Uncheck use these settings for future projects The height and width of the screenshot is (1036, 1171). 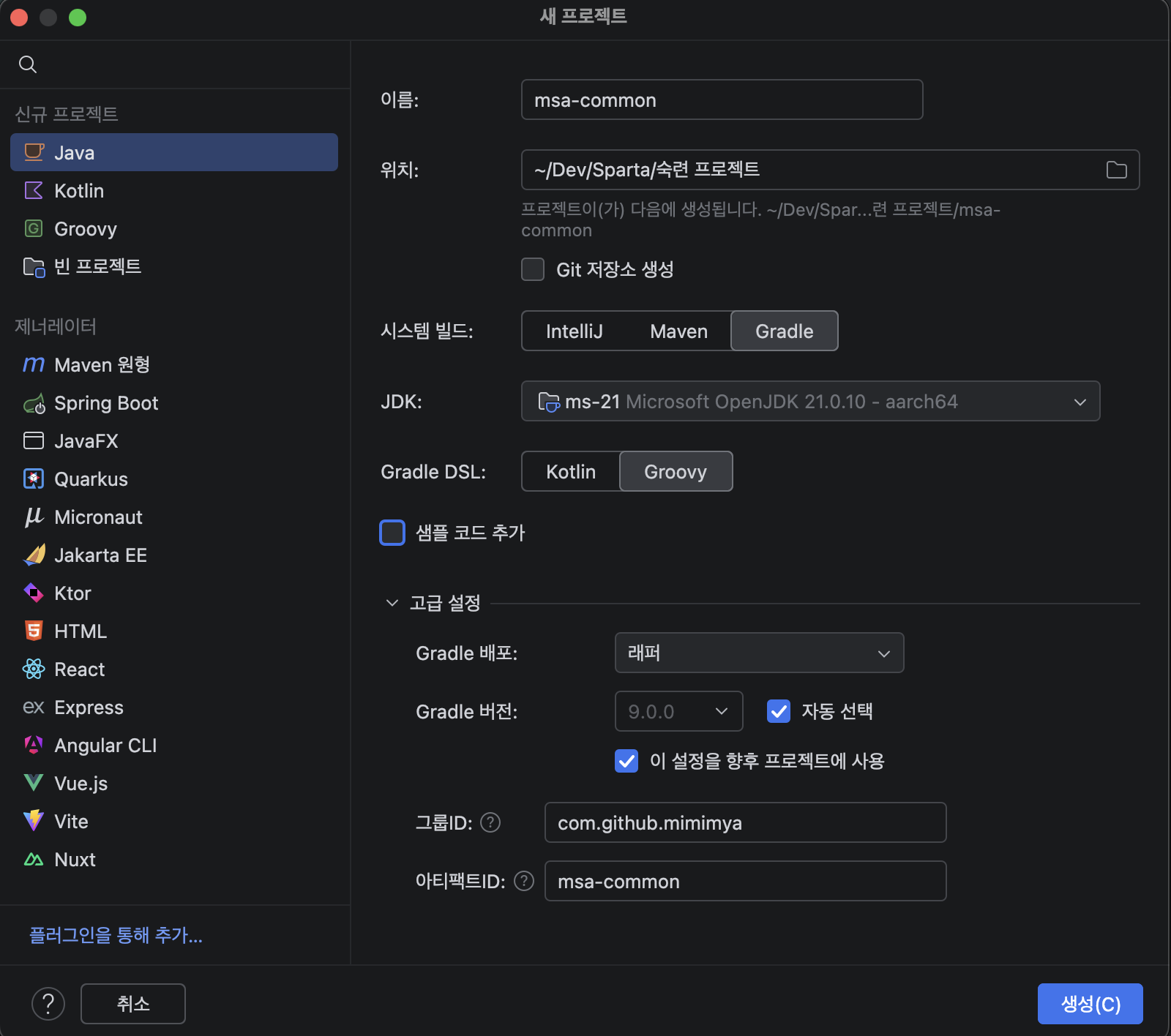(626, 761)
